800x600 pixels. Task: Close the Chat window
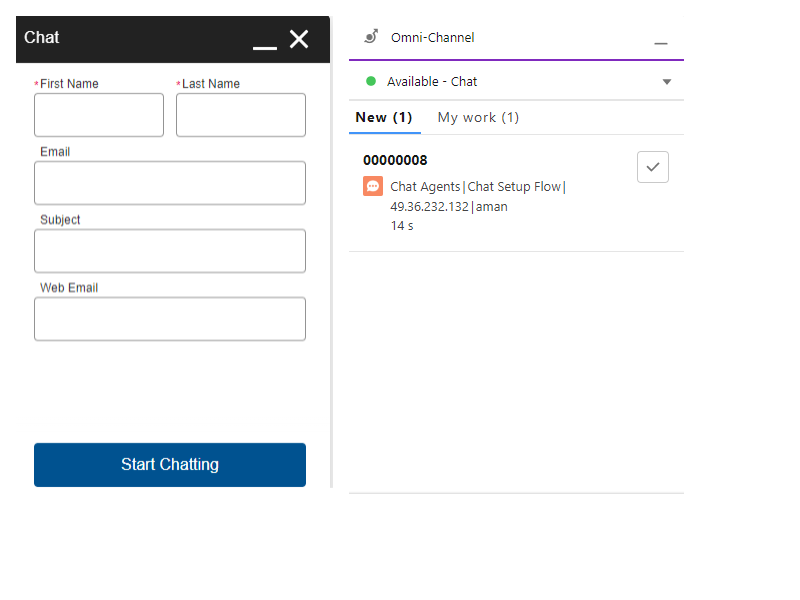coord(299,39)
